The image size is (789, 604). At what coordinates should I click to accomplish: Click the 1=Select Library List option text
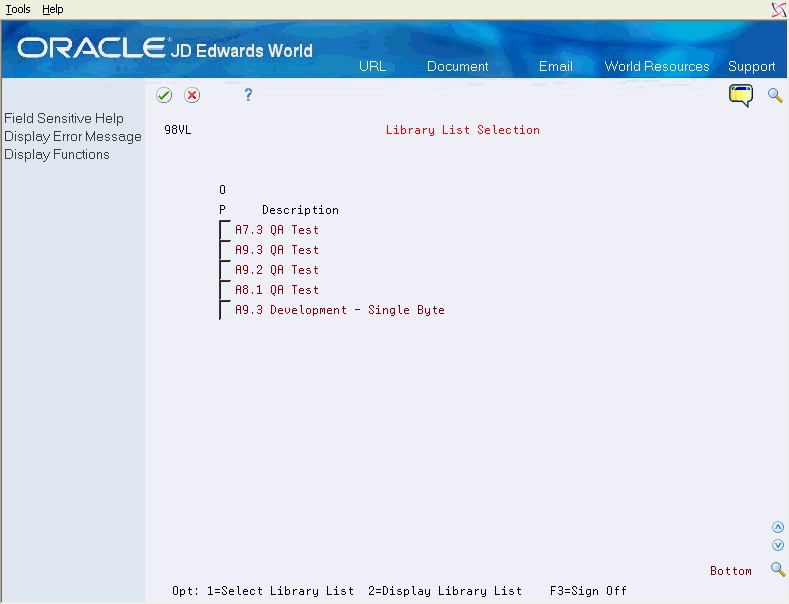point(280,591)
